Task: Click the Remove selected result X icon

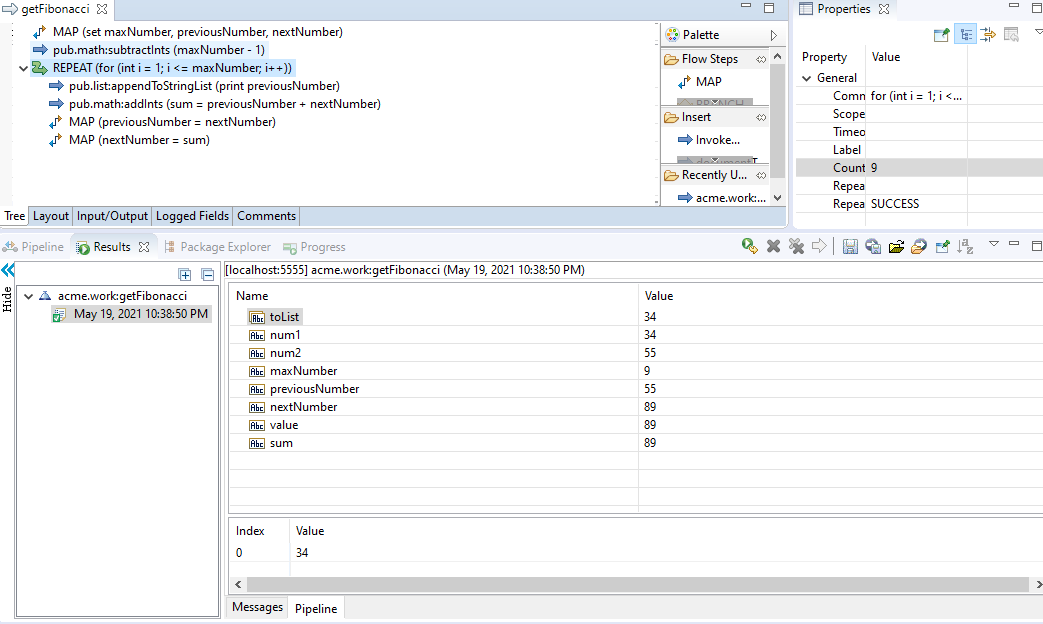Action: (x=773, y=247)
